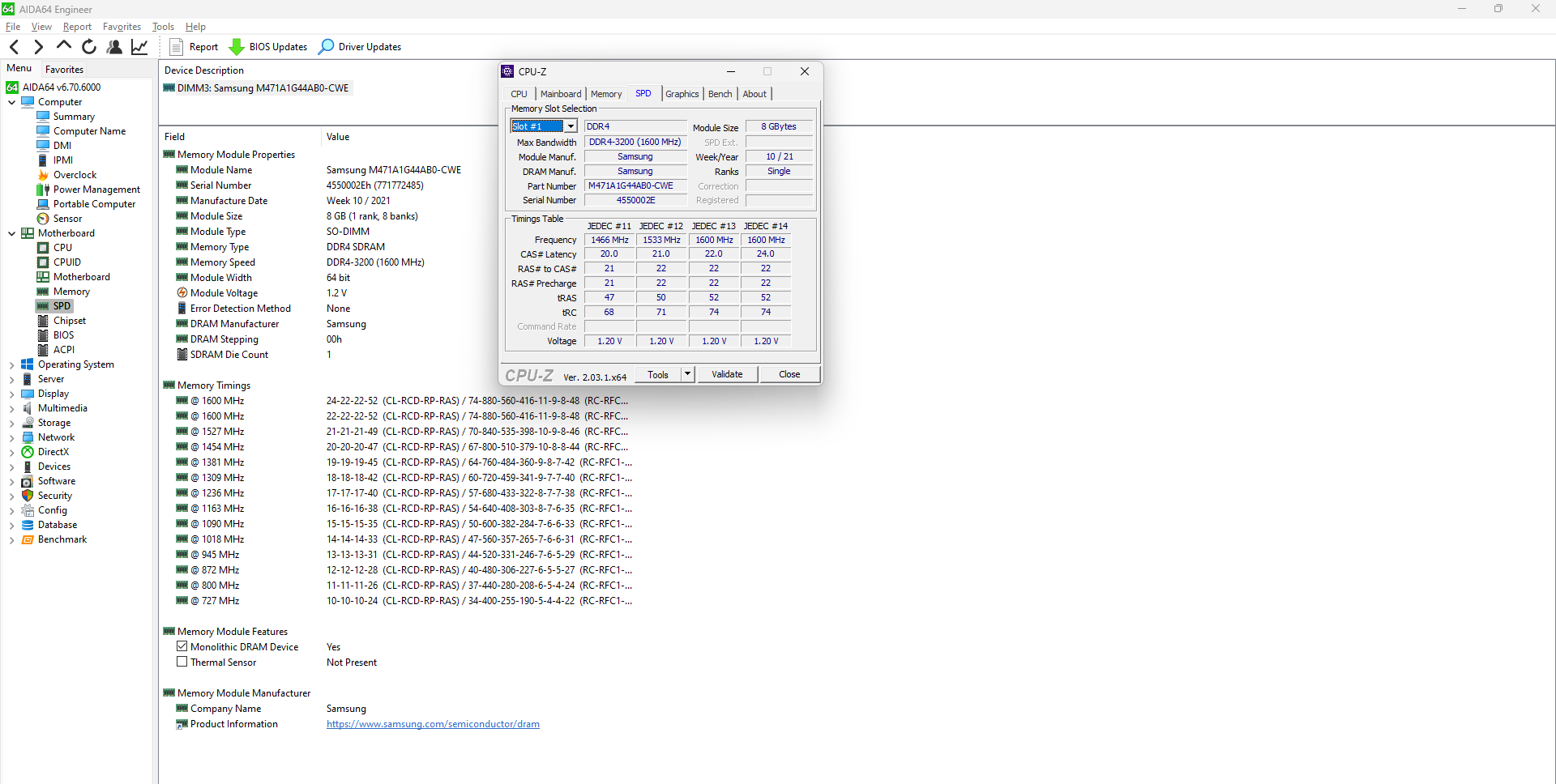
Task: Click the AIDA64 v6.70.6000 root node
Action: click(x=53, y=87)
